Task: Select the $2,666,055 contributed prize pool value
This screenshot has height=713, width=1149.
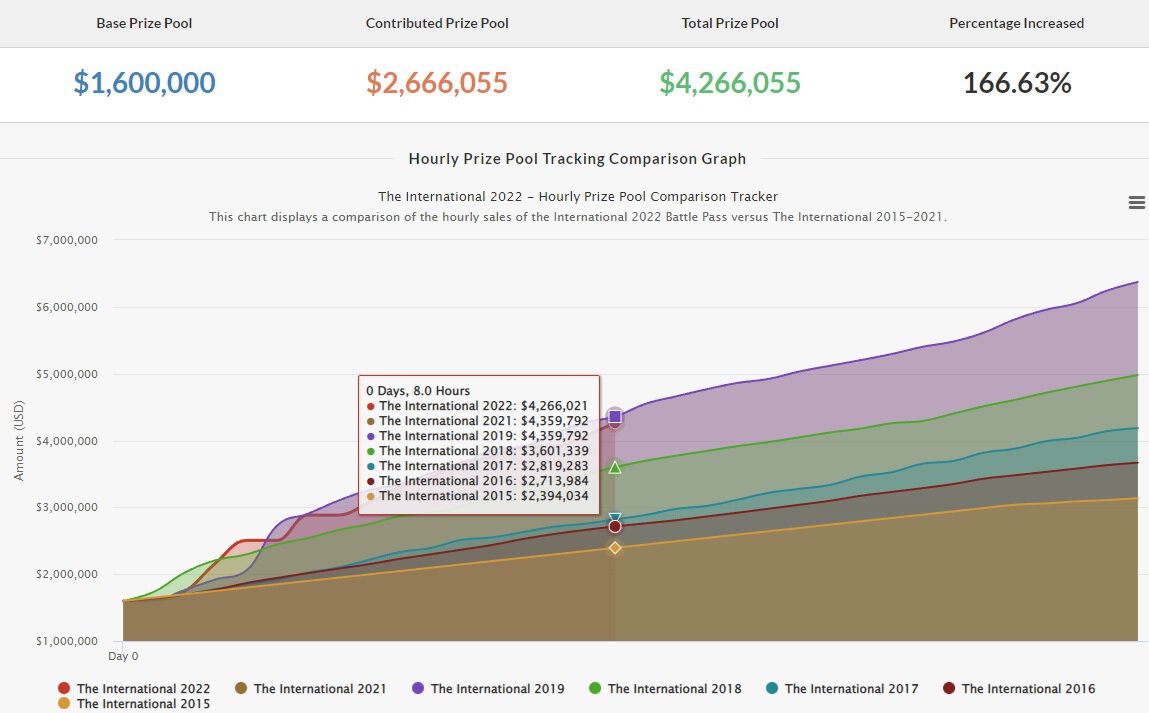Action: [x=437, y=83]
